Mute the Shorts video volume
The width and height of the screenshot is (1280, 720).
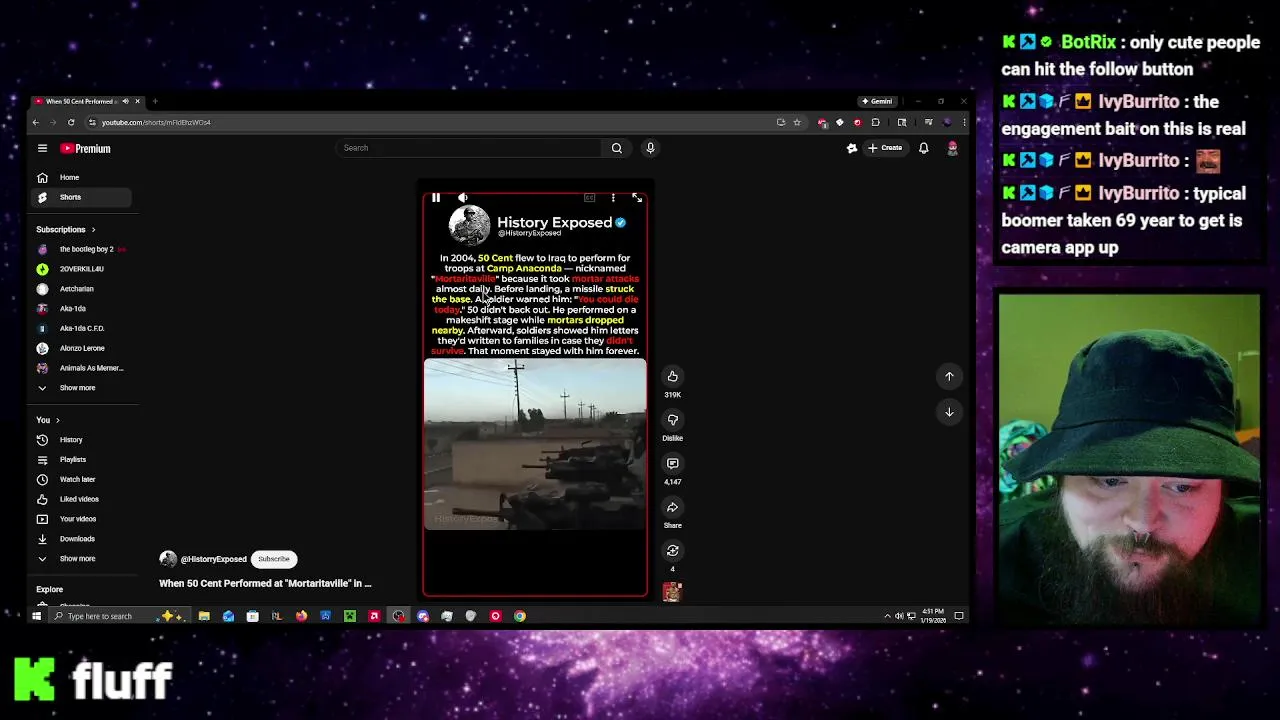tap(462, 198)
